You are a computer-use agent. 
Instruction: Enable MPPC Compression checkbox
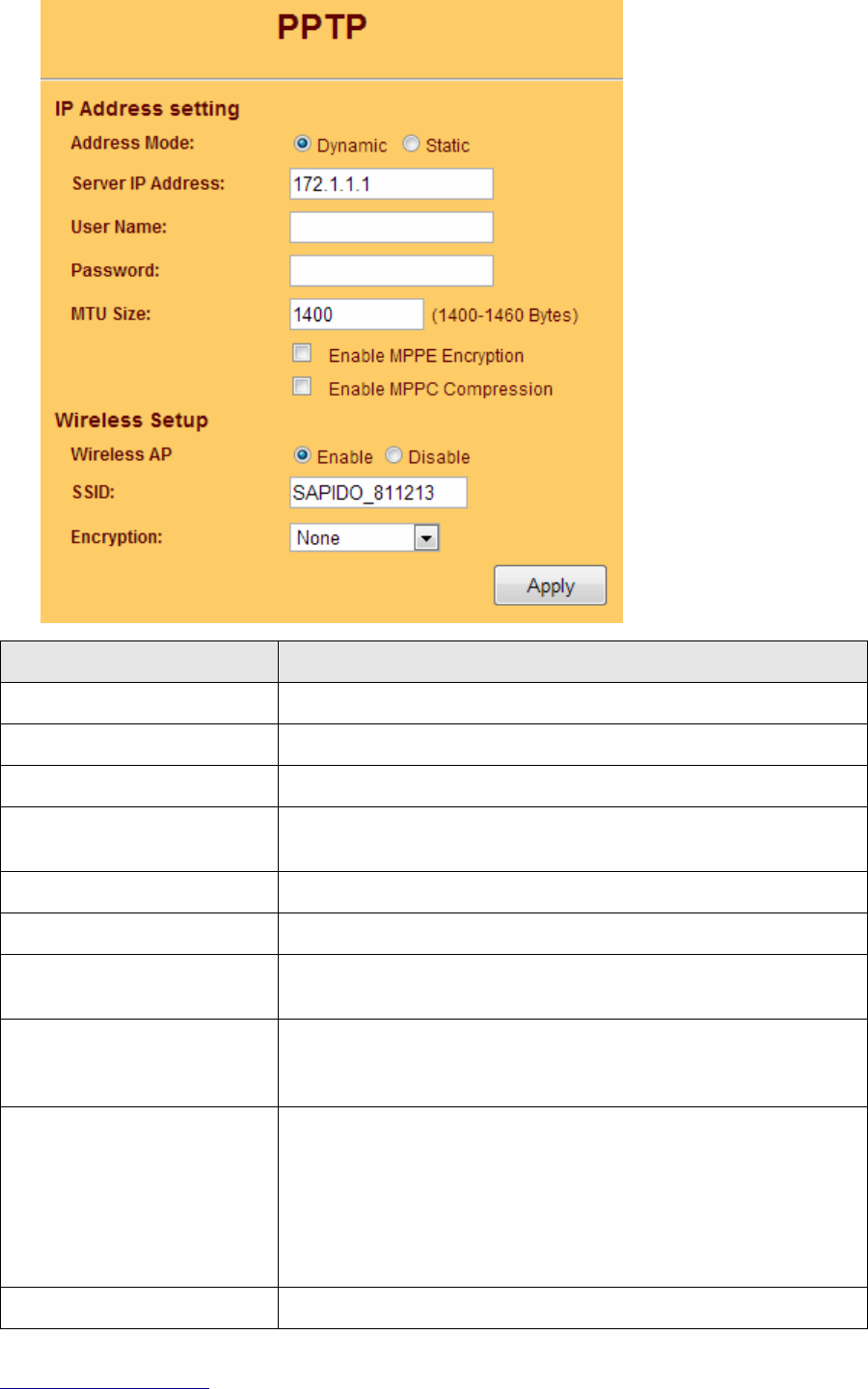(303, 387)
